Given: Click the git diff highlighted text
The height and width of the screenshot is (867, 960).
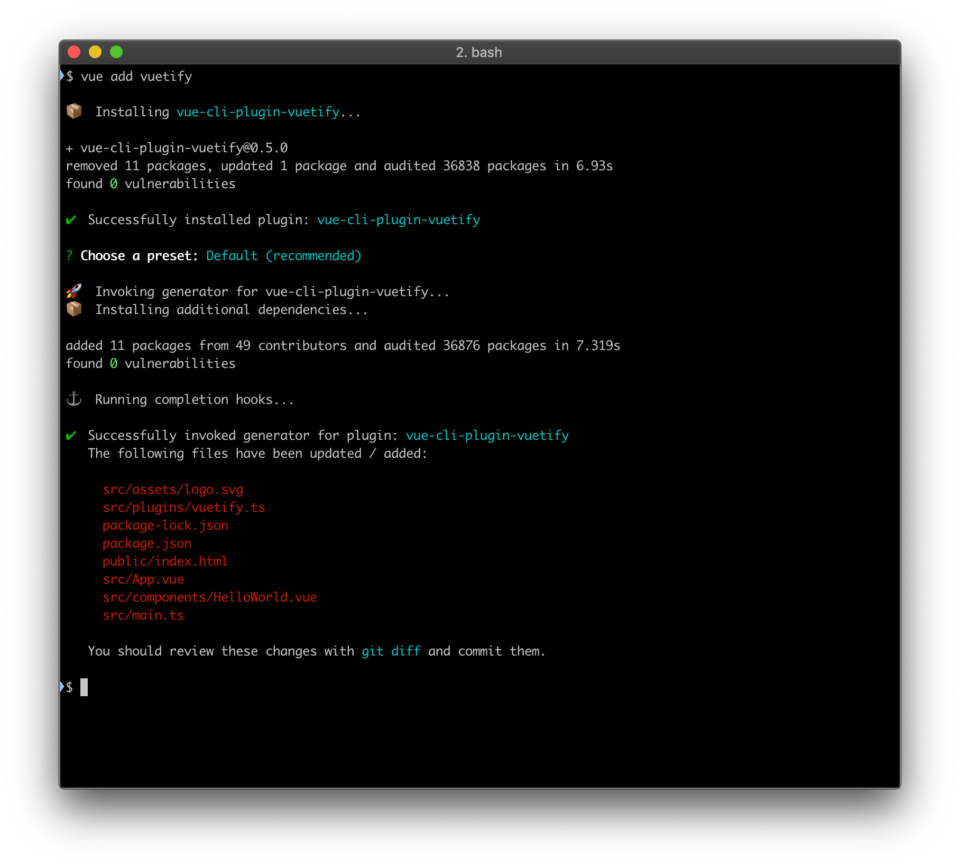Looking at the screenshot, I should click(389, 650).
